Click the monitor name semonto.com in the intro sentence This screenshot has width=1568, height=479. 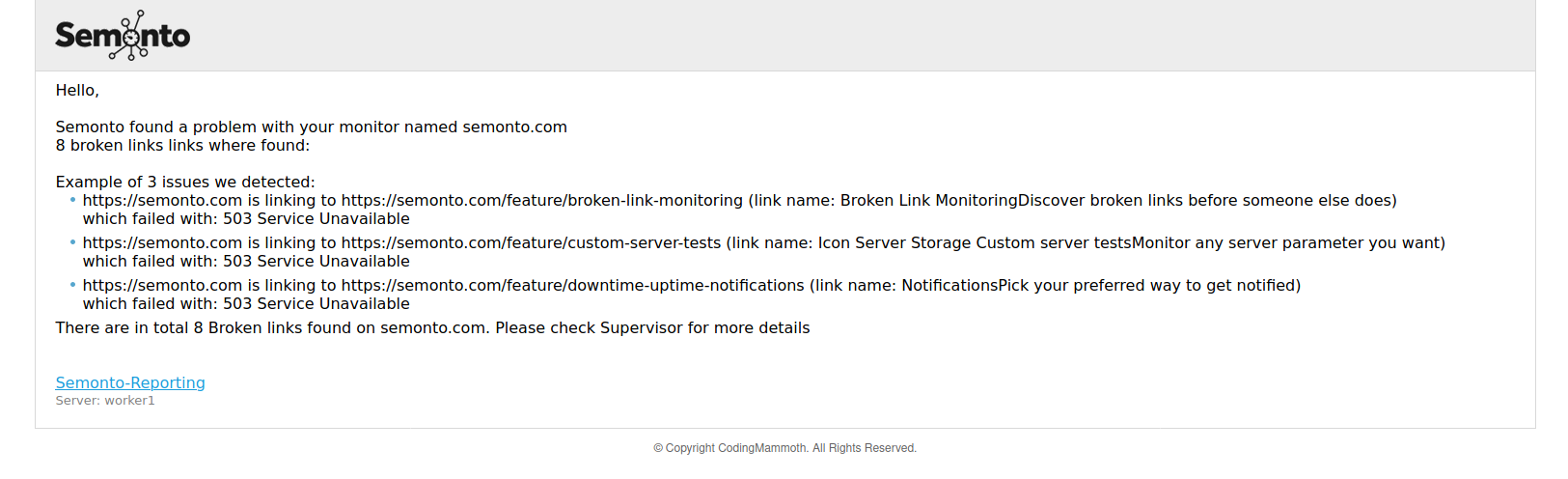(x=514, y=127)
